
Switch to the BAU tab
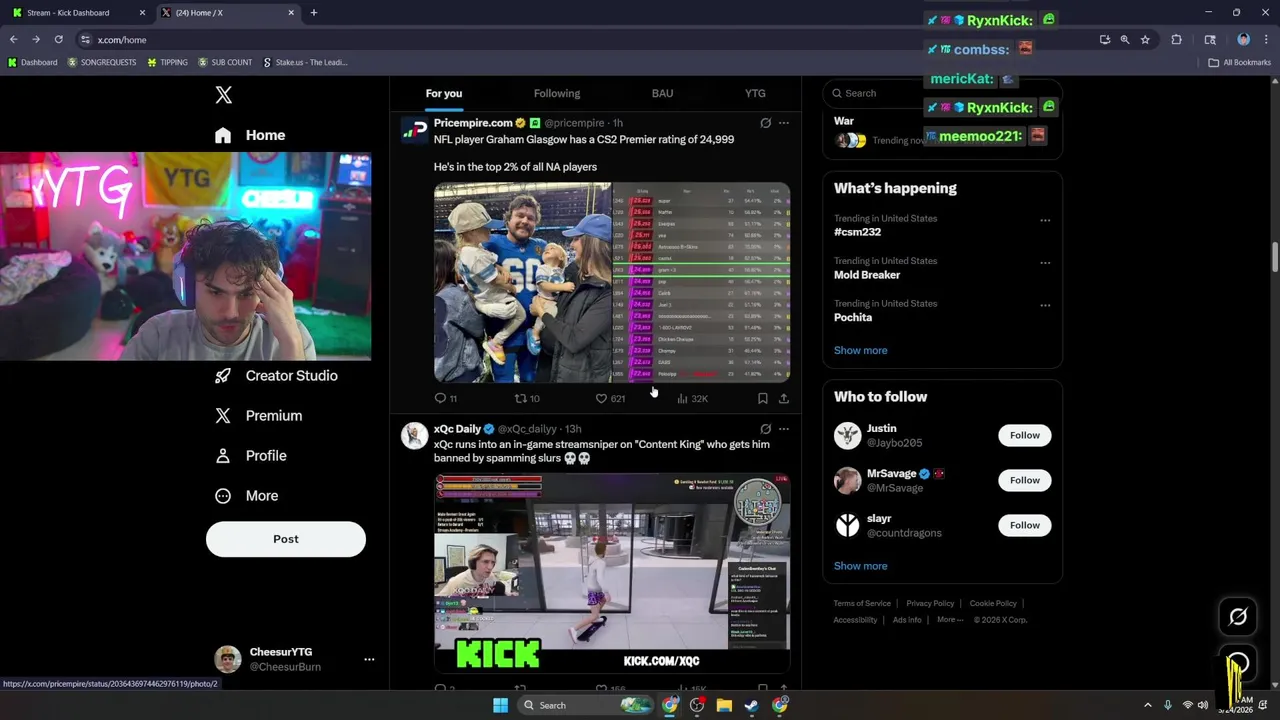(662, 93)
